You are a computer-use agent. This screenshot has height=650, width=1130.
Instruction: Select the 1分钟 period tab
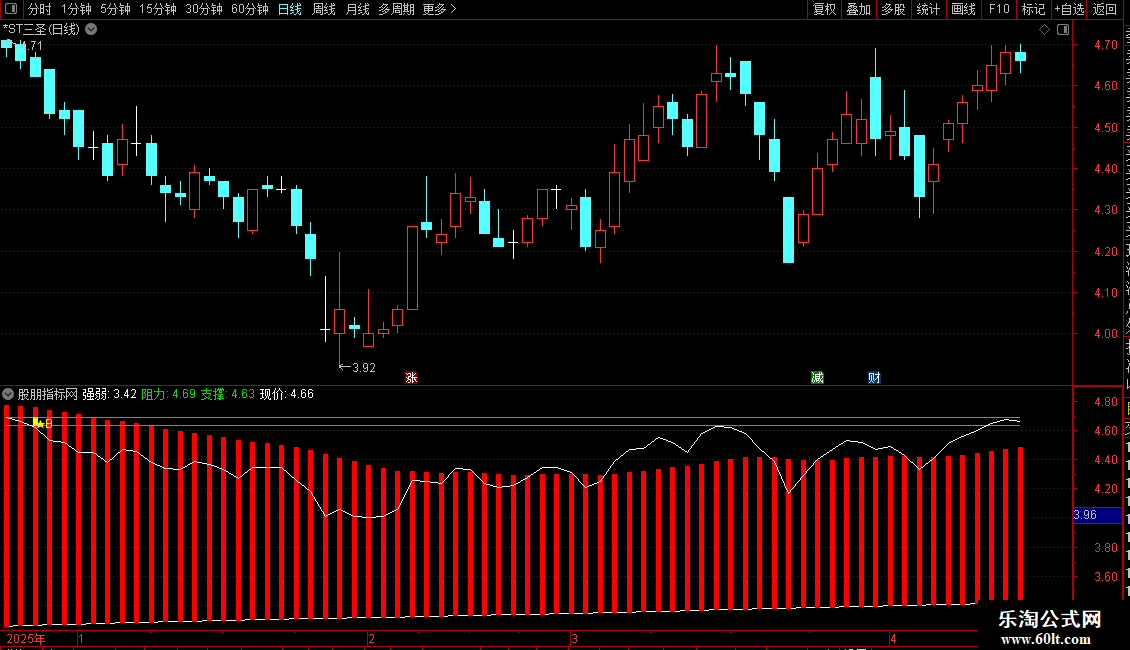76,9
